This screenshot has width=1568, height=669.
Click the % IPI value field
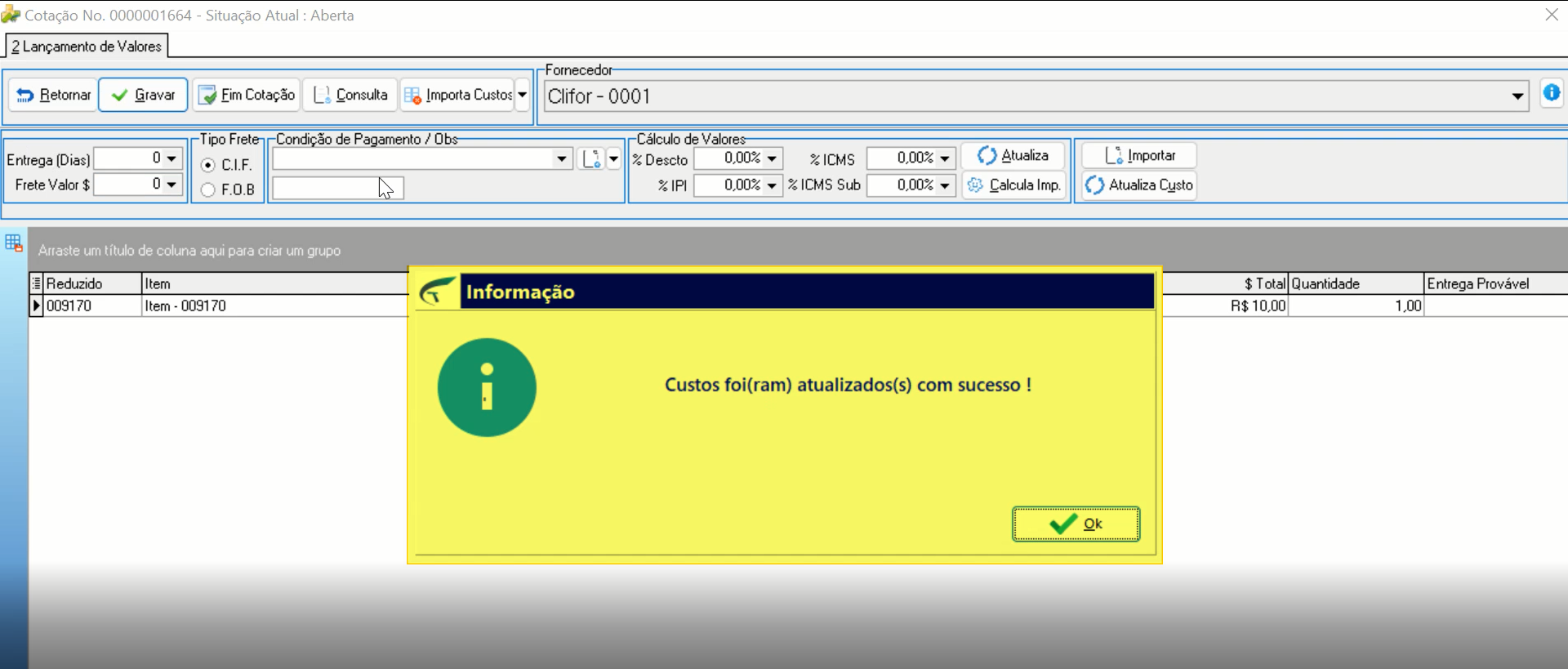tap(728, 185)
